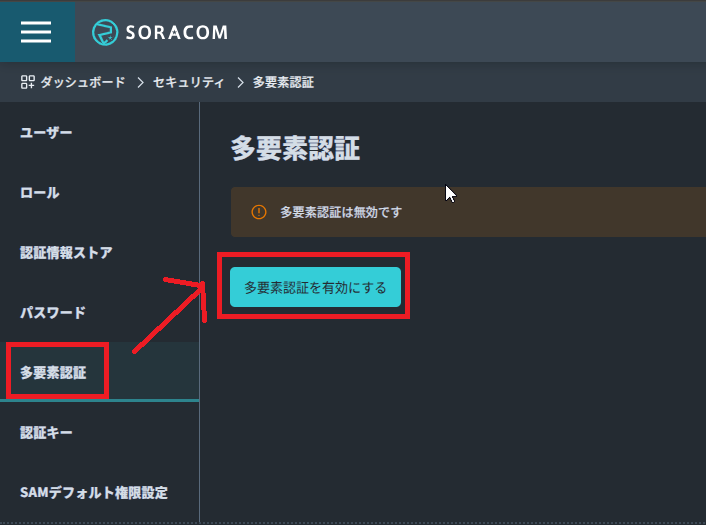The image size is (706, 525).
Task: Click the dashboard grid icon in breadcrumb
Action: click(x=27, y=82)
